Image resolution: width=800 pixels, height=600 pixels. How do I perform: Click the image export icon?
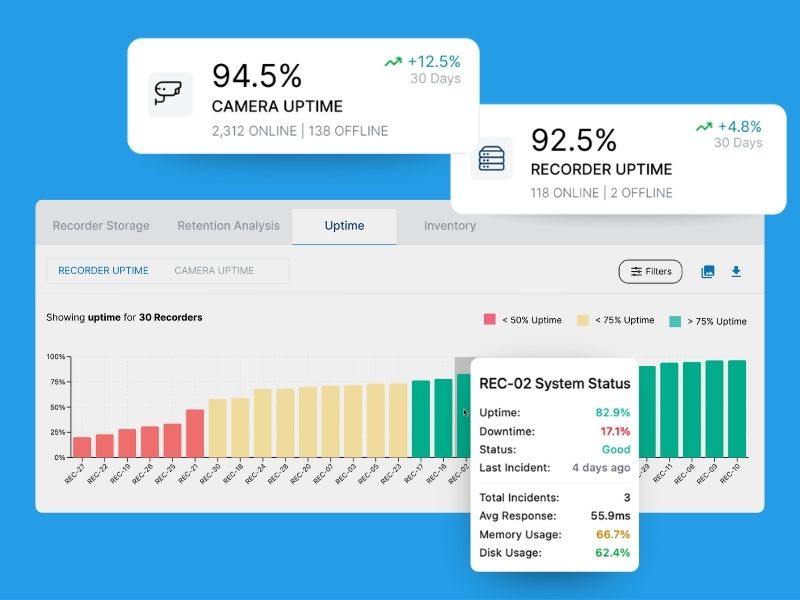[708, 271]
